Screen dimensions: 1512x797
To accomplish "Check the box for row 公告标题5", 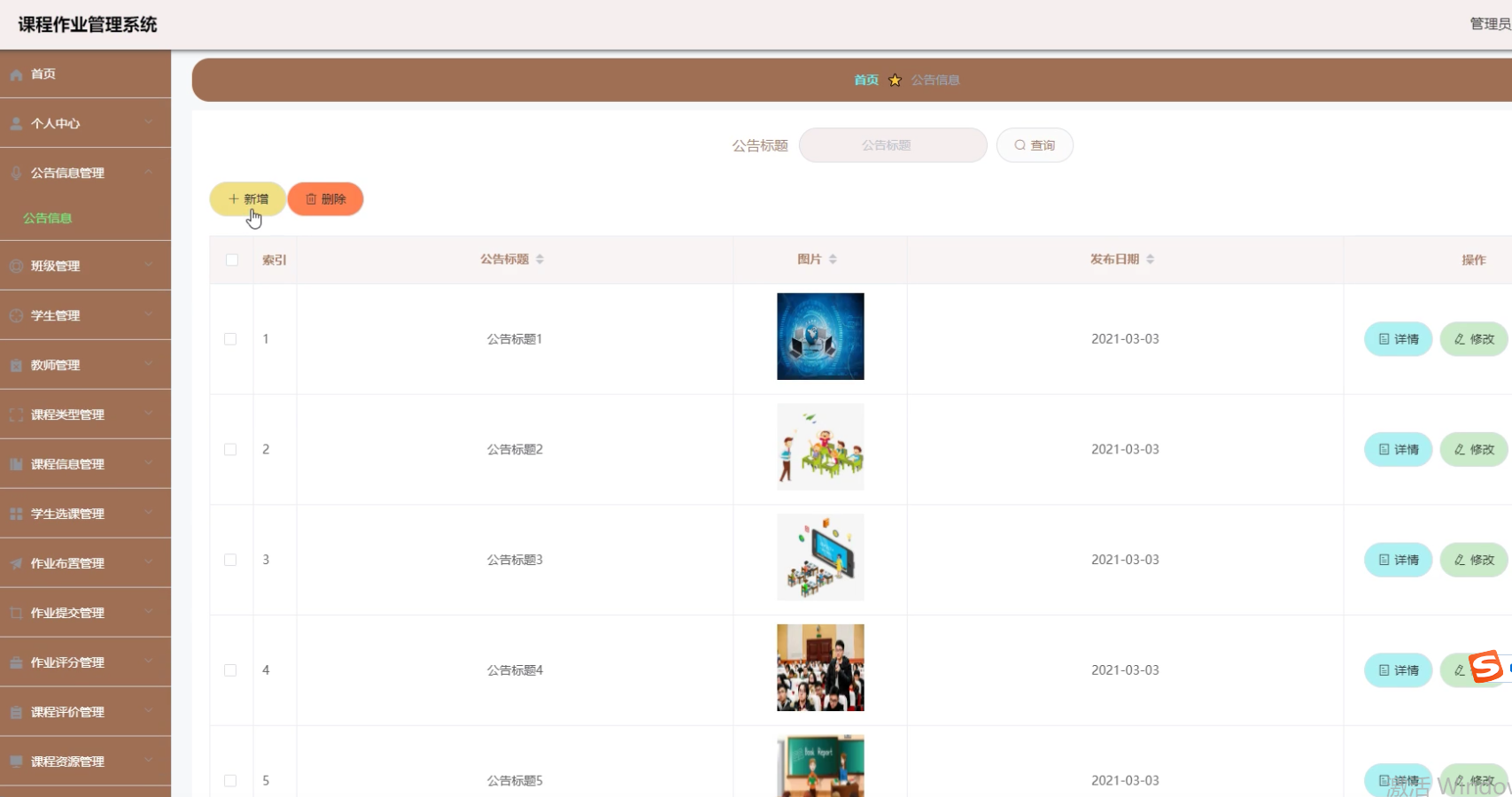I will coord(230,781).
